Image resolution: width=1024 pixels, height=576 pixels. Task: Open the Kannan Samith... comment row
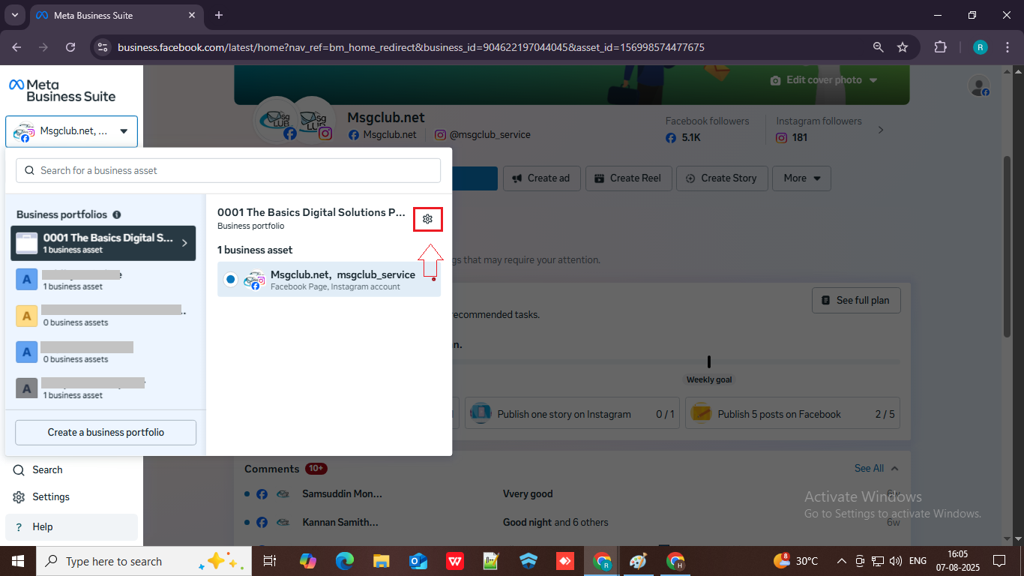(572, 522)
